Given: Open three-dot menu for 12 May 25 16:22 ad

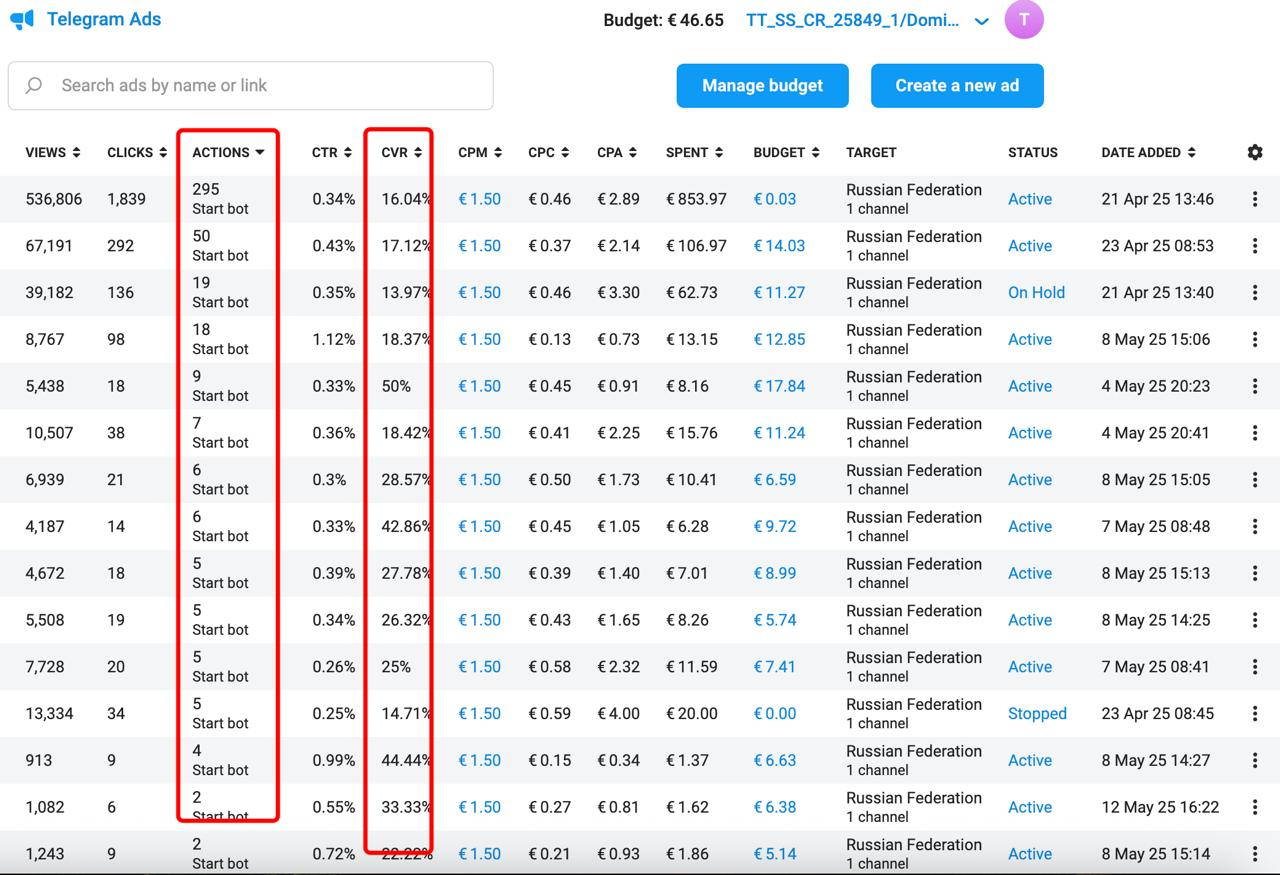Looking at the screenshot, I should [x=1255, y=807].
